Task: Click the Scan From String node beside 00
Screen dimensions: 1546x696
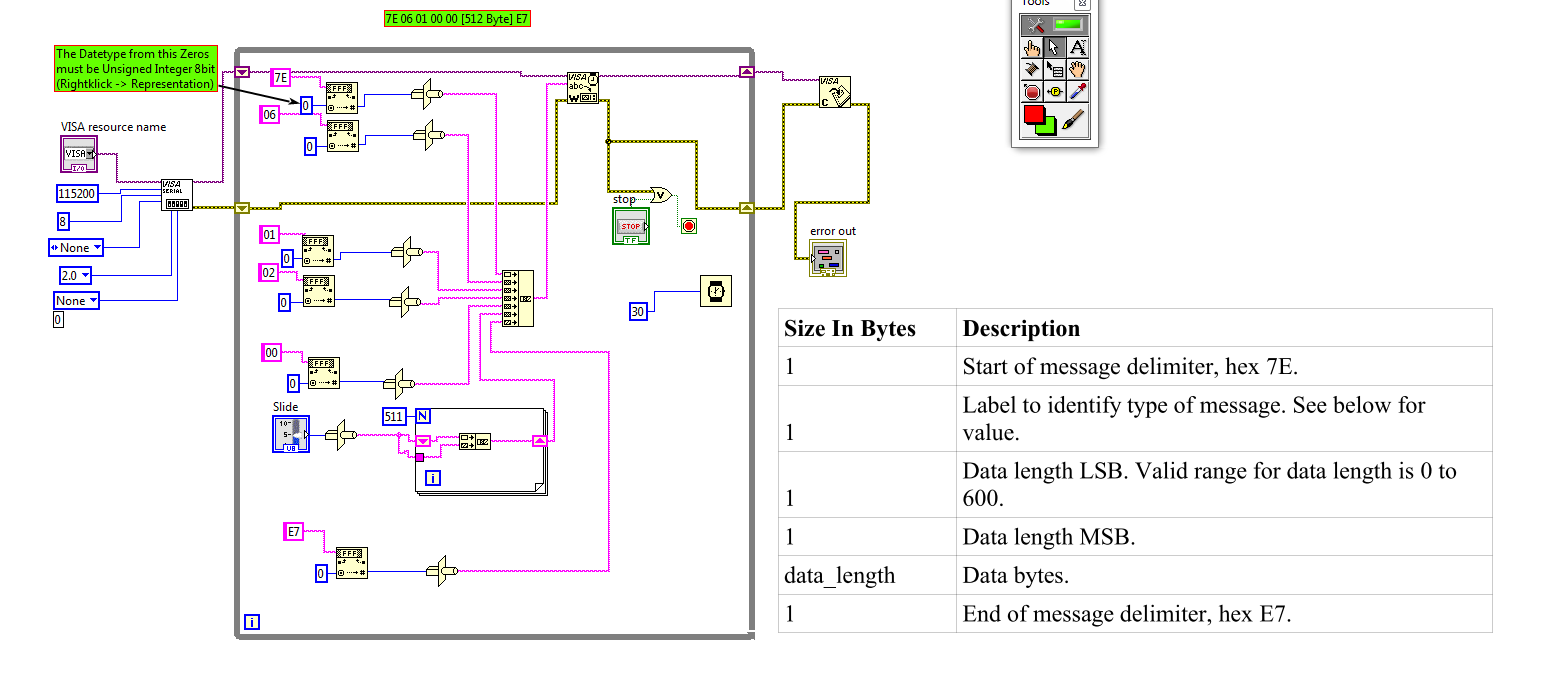Action: pyautogui.click(x=323, y=373)
